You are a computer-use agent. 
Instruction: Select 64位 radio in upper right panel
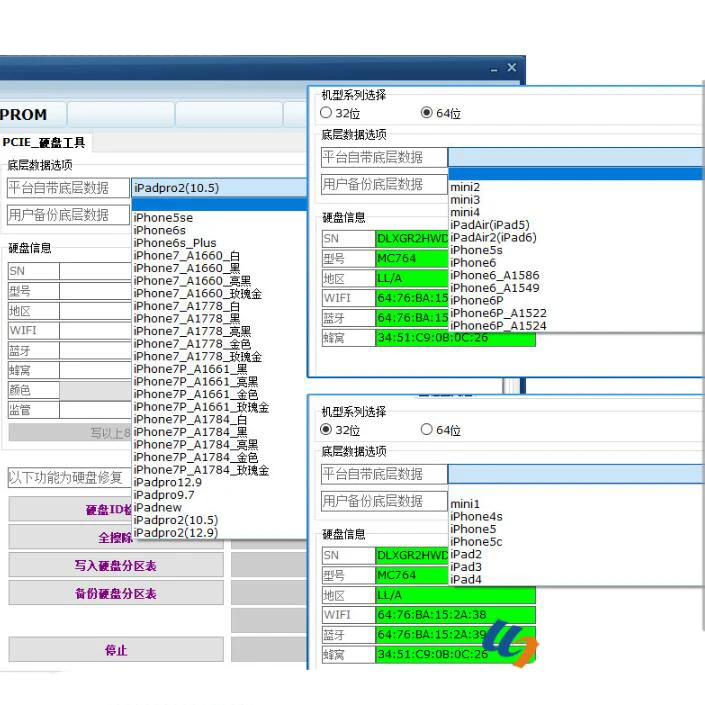pos(427,113)
